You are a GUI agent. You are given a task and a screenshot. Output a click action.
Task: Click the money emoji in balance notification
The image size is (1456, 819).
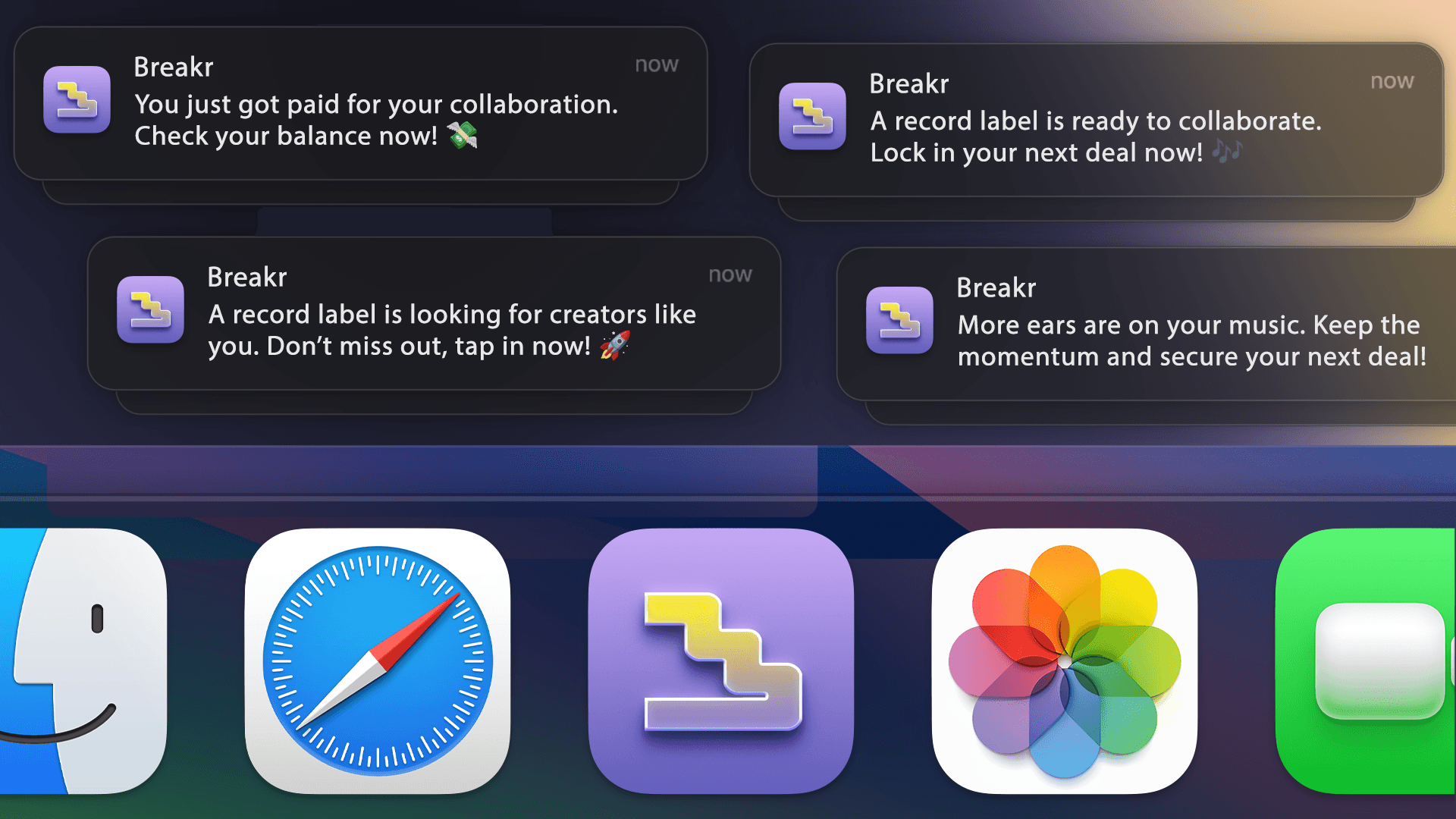click(x=462, y=136)
